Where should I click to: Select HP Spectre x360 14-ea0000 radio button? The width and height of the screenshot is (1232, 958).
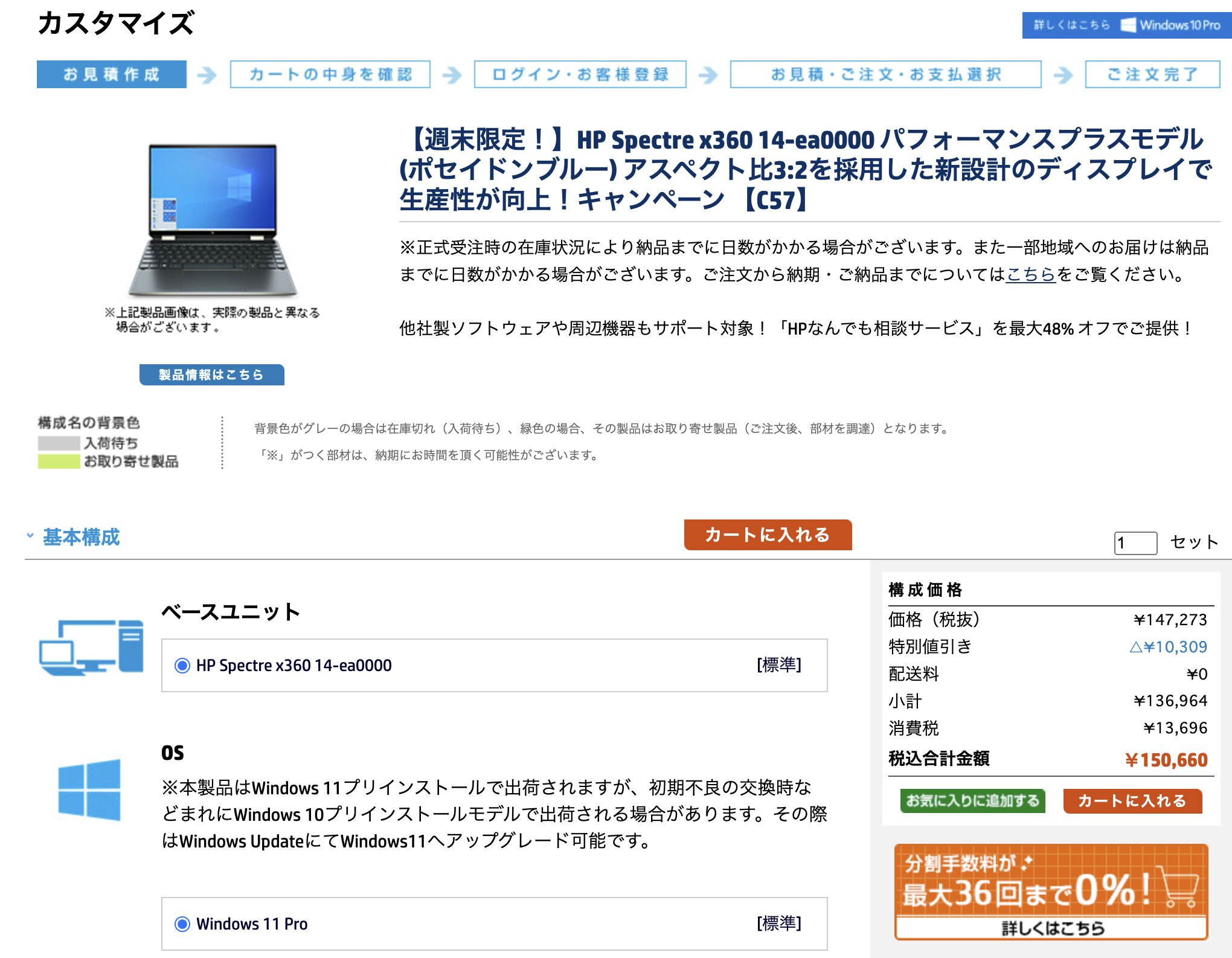182,666
